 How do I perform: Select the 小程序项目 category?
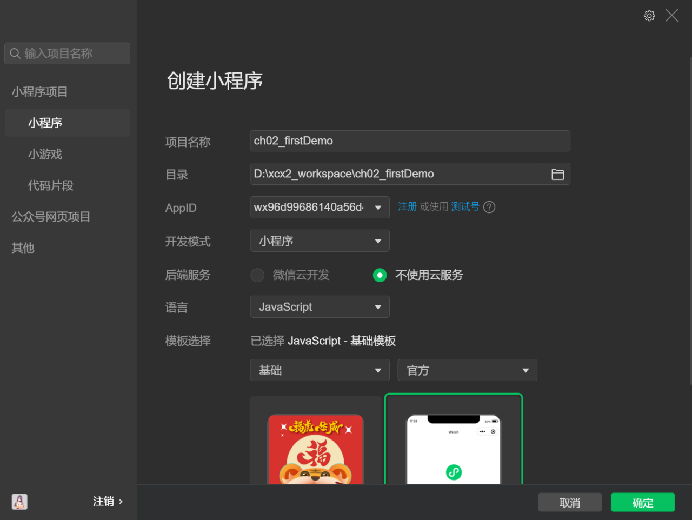coord(39,92)
